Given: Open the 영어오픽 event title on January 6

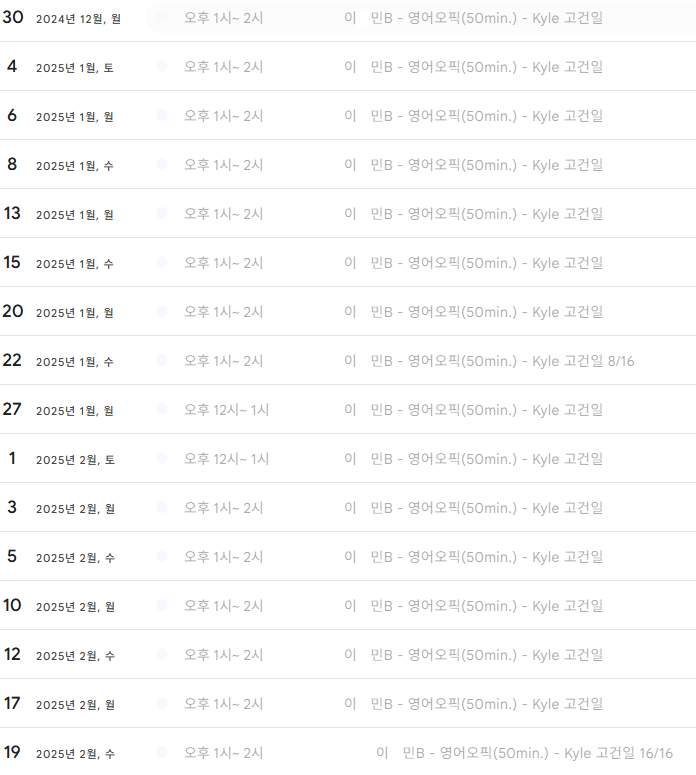Looking at the screenshot, I should [x=486, y=116].
